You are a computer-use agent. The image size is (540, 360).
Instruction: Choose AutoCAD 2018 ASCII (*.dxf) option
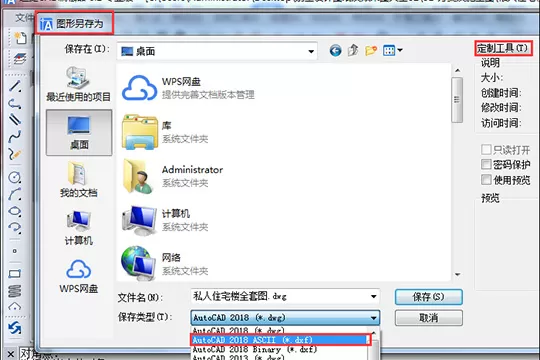[280, 340]
